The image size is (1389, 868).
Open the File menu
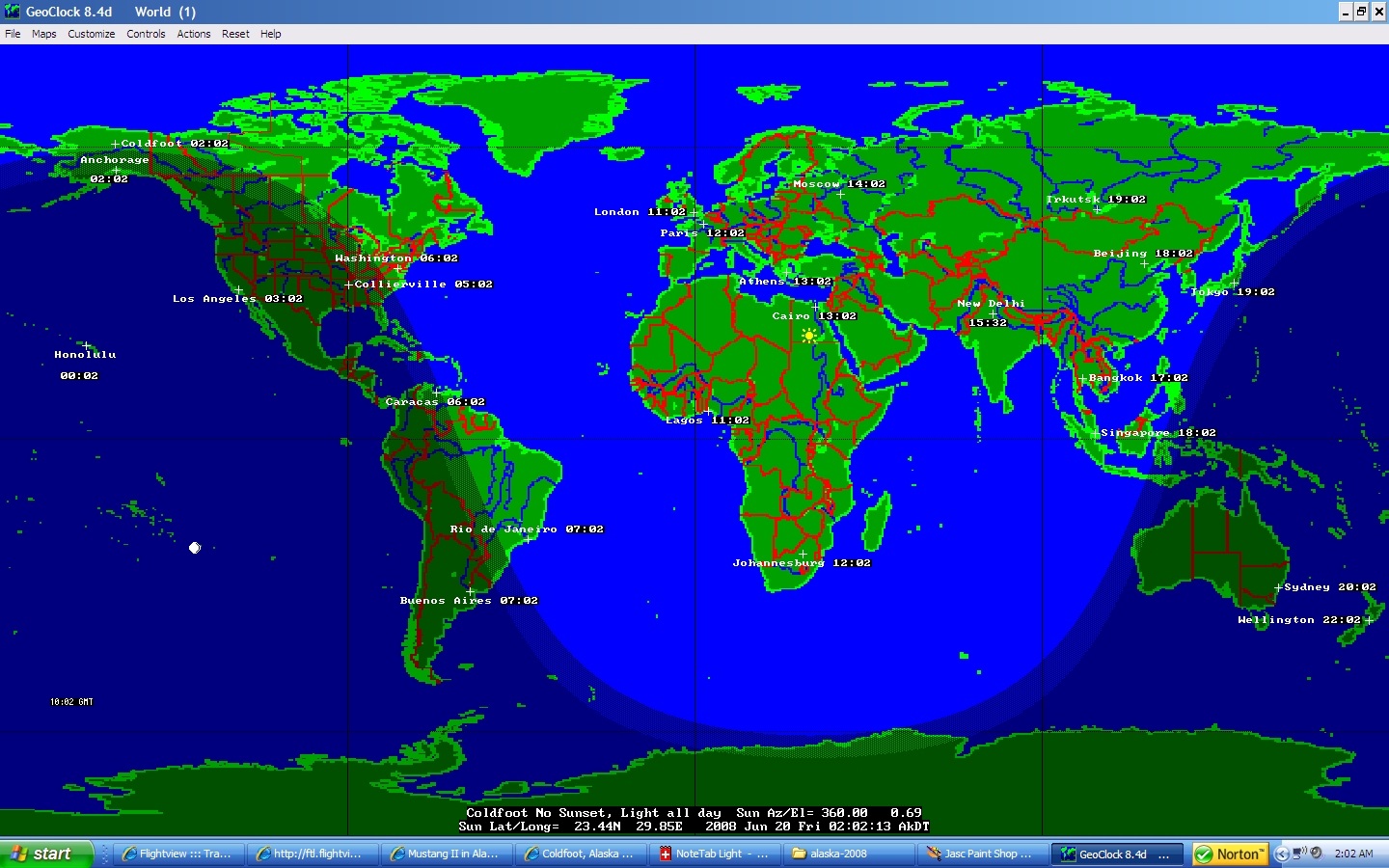pyautogui.click(x=13, y=34)
